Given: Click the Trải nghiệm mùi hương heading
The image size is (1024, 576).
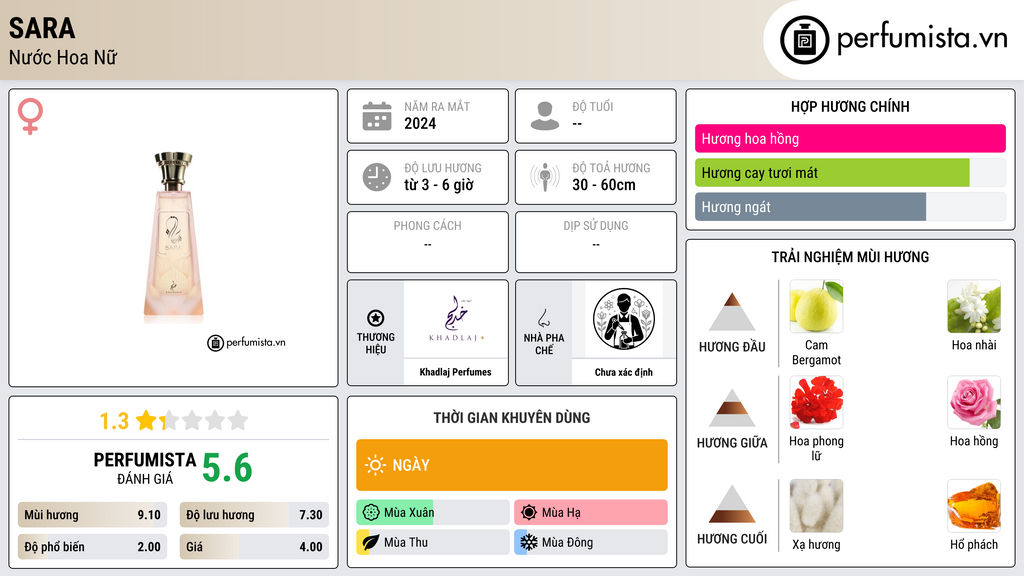Looking at the screenshot, I should pos(850,257).
